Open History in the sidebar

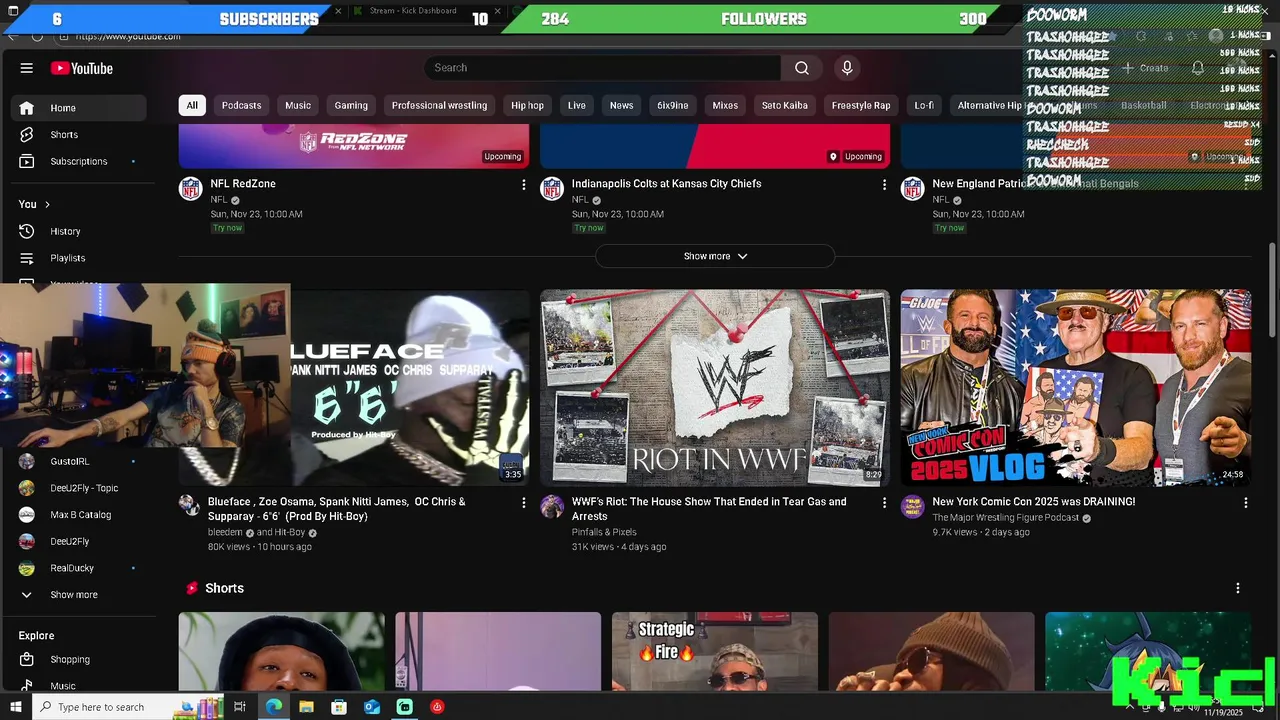point(79,231)
